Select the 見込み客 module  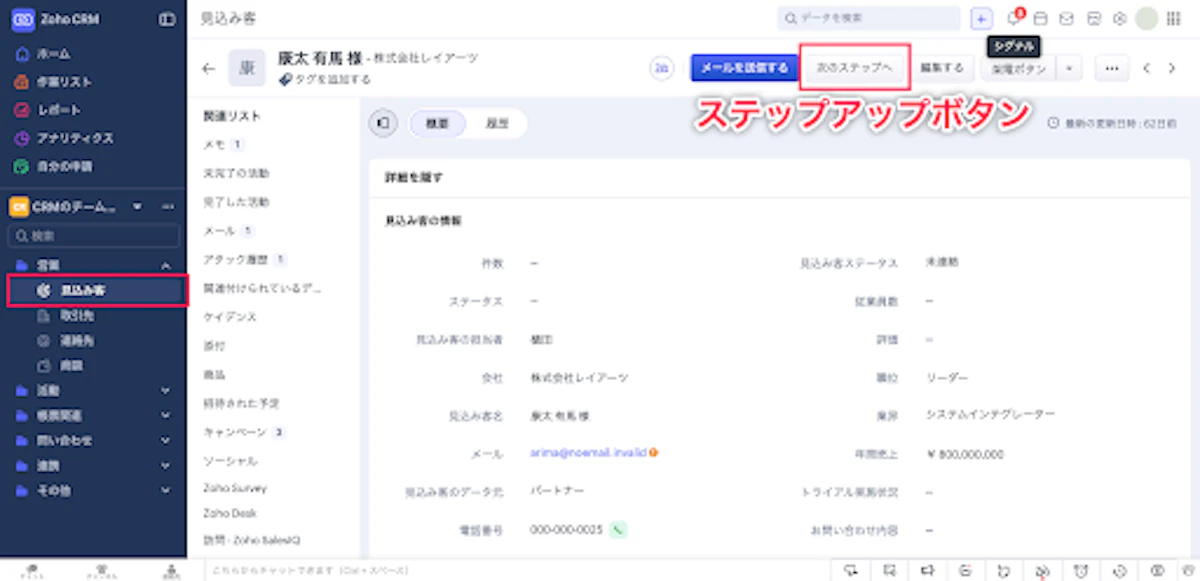(x=96, y=291)
